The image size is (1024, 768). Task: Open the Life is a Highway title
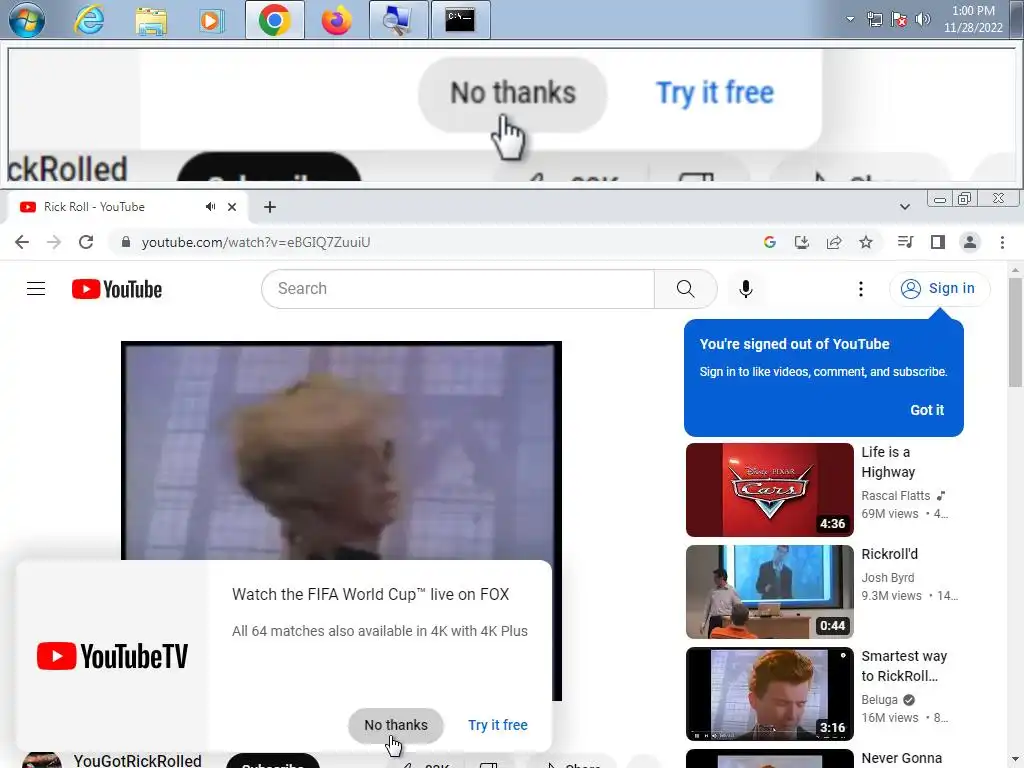(x=888, y=462)
